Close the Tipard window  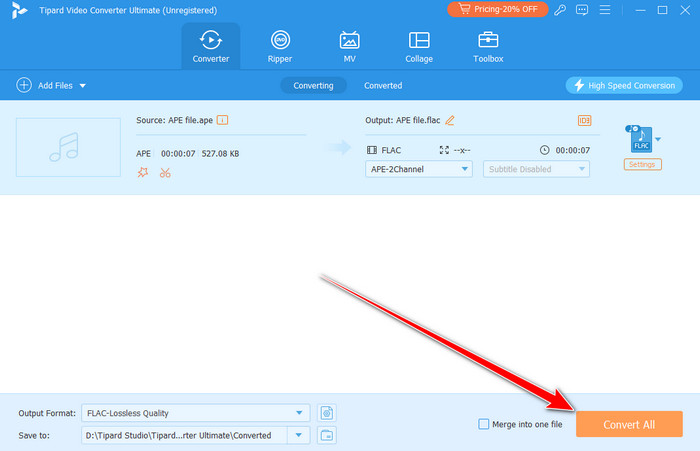tap(685, 10)
